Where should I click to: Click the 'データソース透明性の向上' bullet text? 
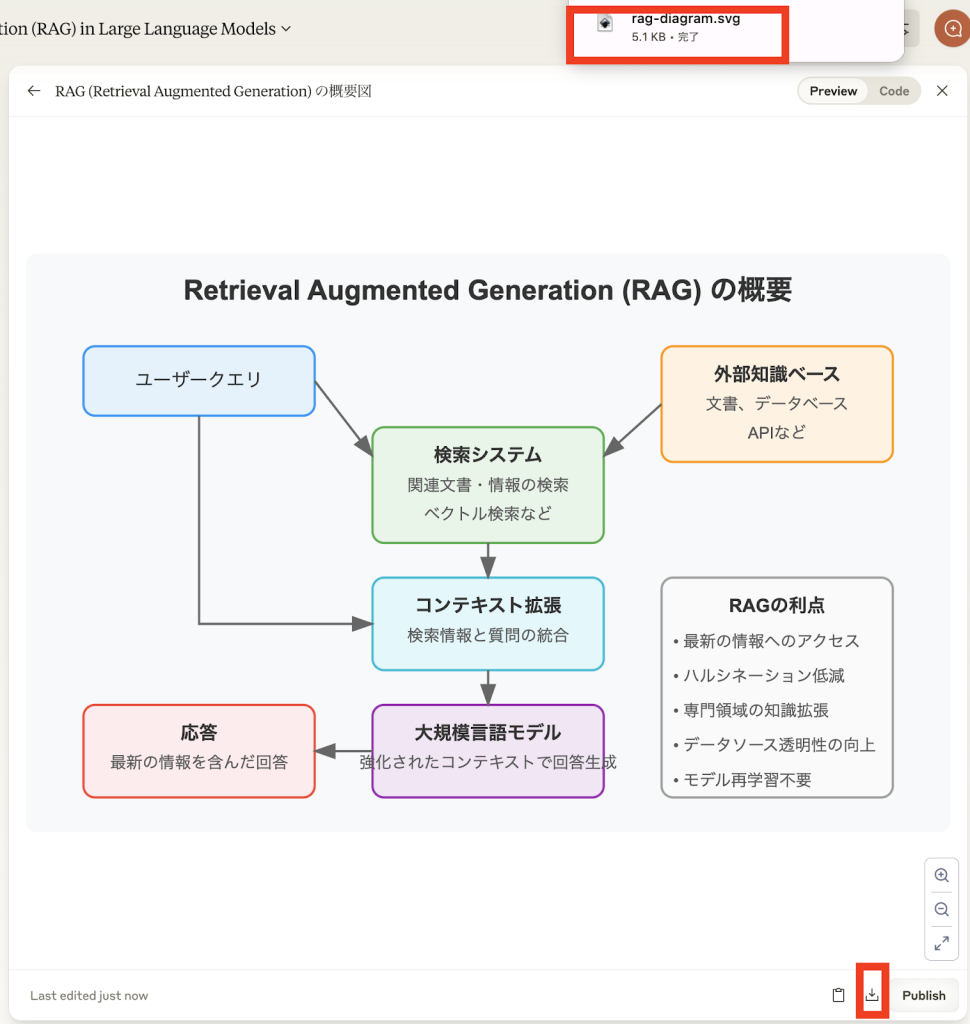779,744
